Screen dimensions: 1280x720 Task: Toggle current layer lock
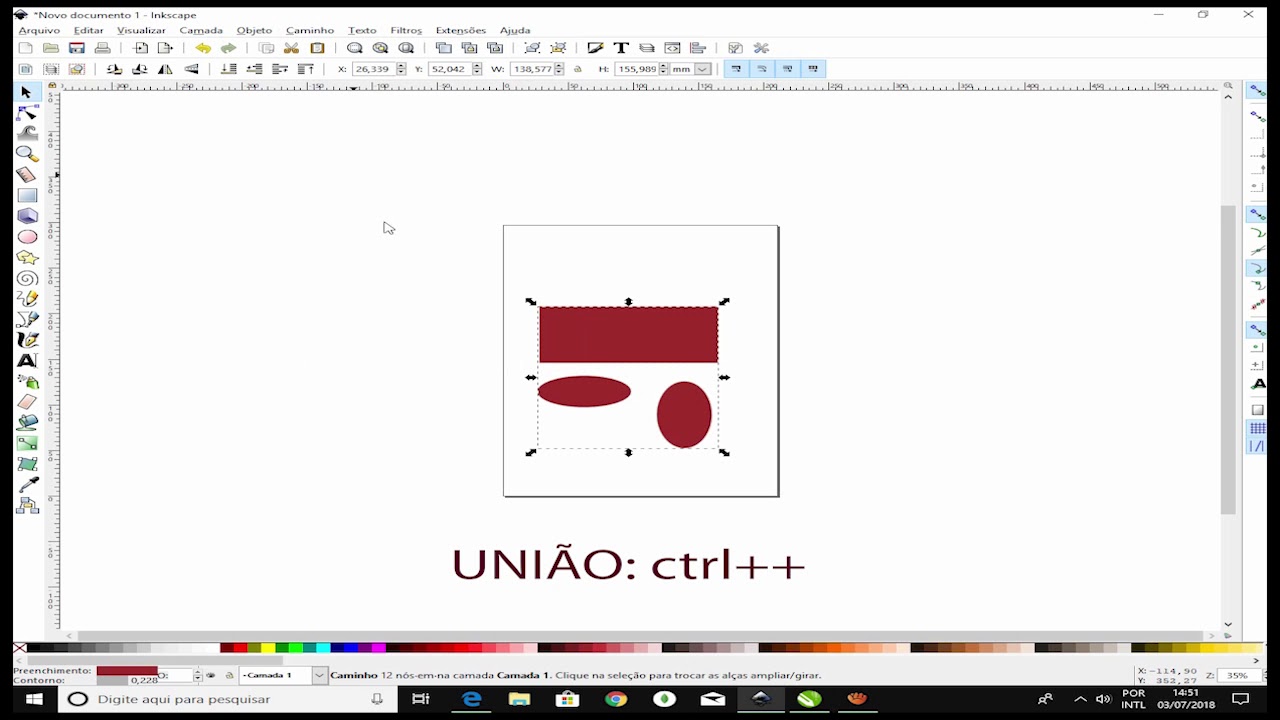(228, 676)
